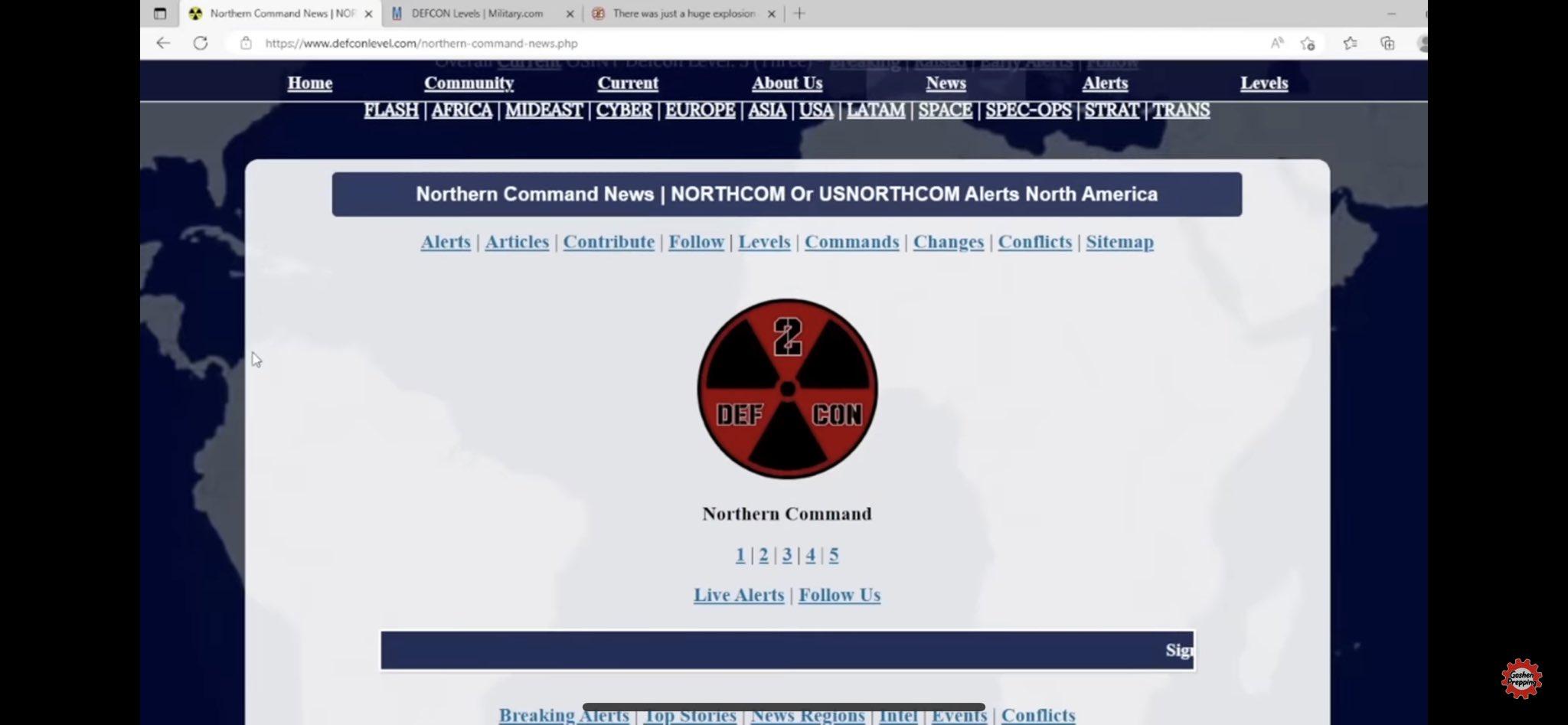Close the Northern Command News tab
Viewport: 1568px width, 725px height.
[x=368, y=14]
